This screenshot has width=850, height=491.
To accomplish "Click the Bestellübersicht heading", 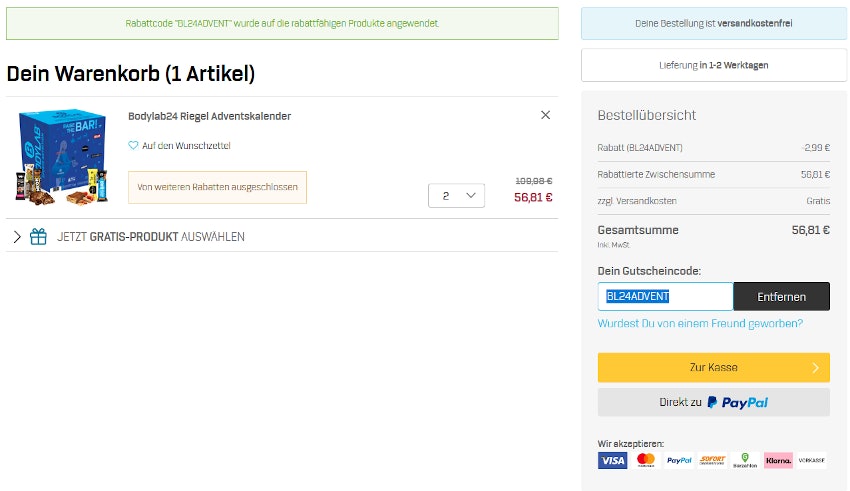I will [647, 115].
